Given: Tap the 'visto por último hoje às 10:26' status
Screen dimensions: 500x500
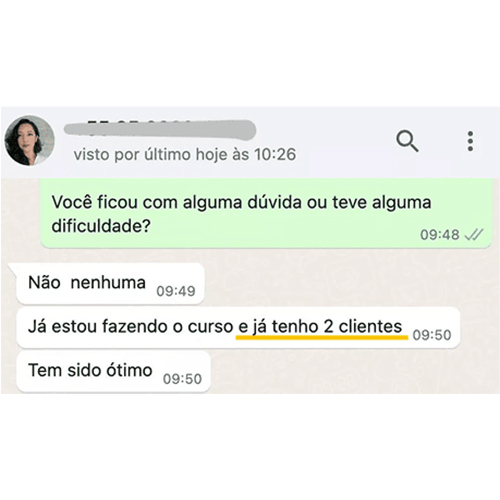Looking at the screenshot, I should coord(185,155).
